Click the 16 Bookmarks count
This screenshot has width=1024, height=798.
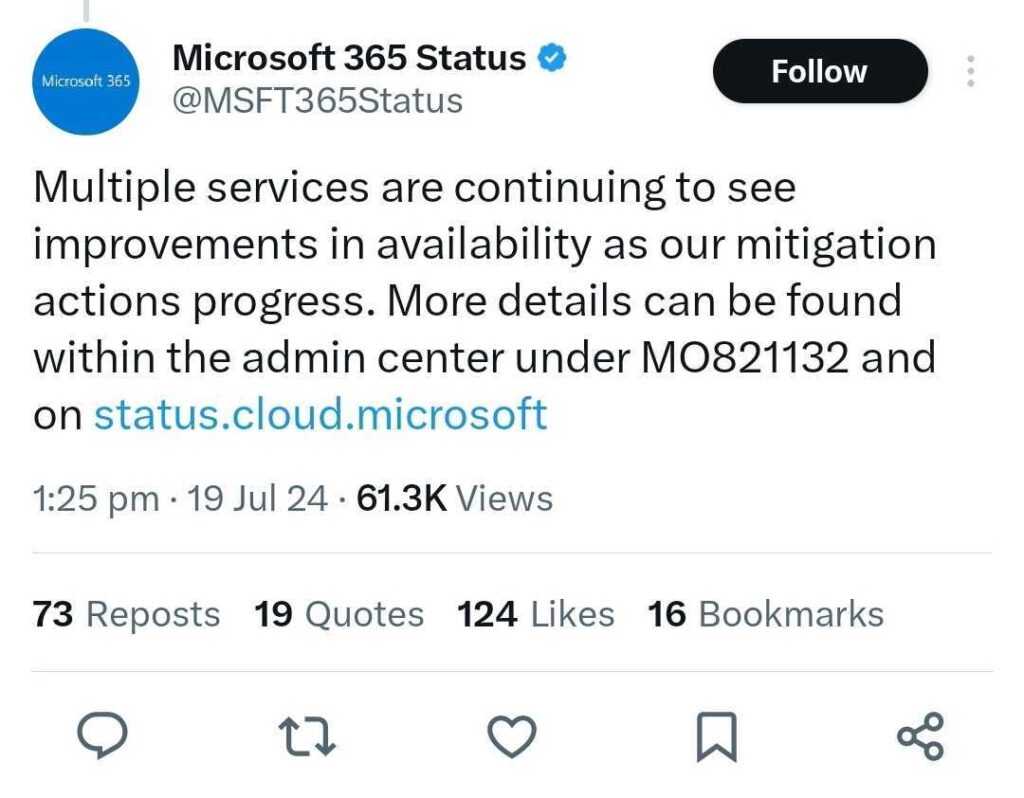[765, 614]
